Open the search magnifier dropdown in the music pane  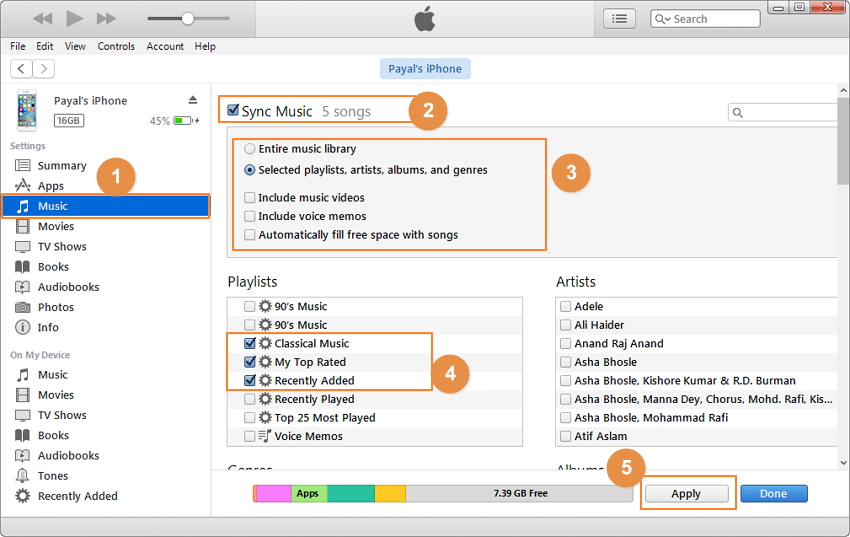(739, 113)
